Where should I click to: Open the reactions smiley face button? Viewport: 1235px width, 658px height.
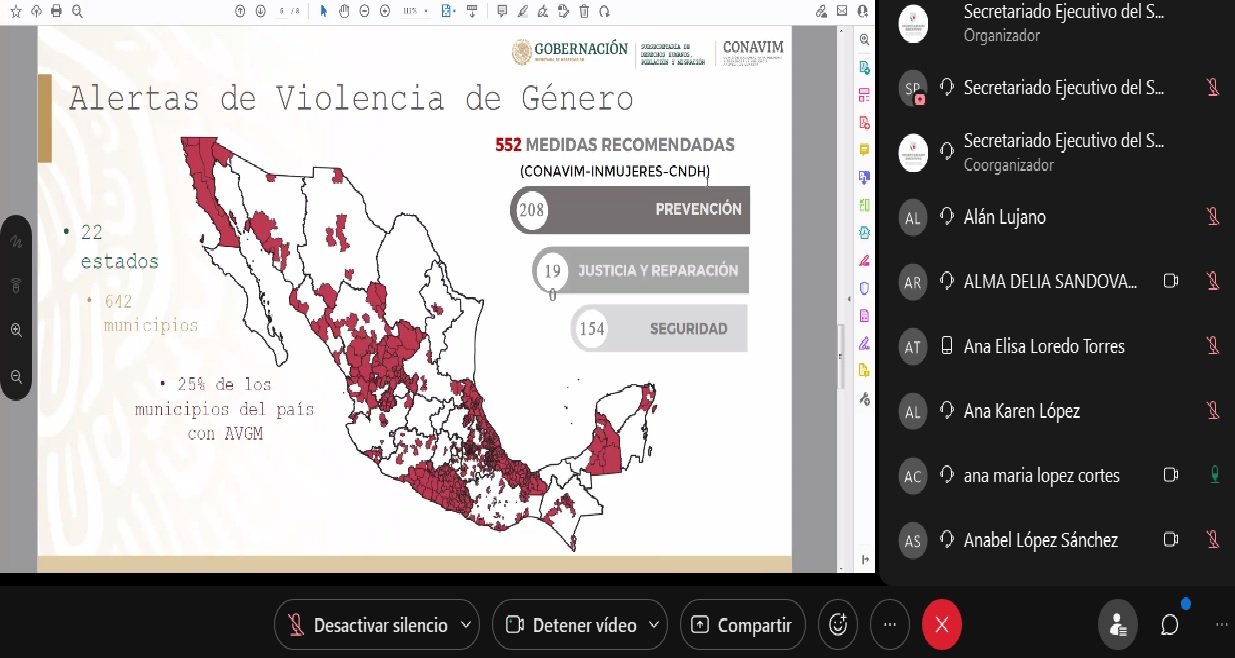(838, 625)
